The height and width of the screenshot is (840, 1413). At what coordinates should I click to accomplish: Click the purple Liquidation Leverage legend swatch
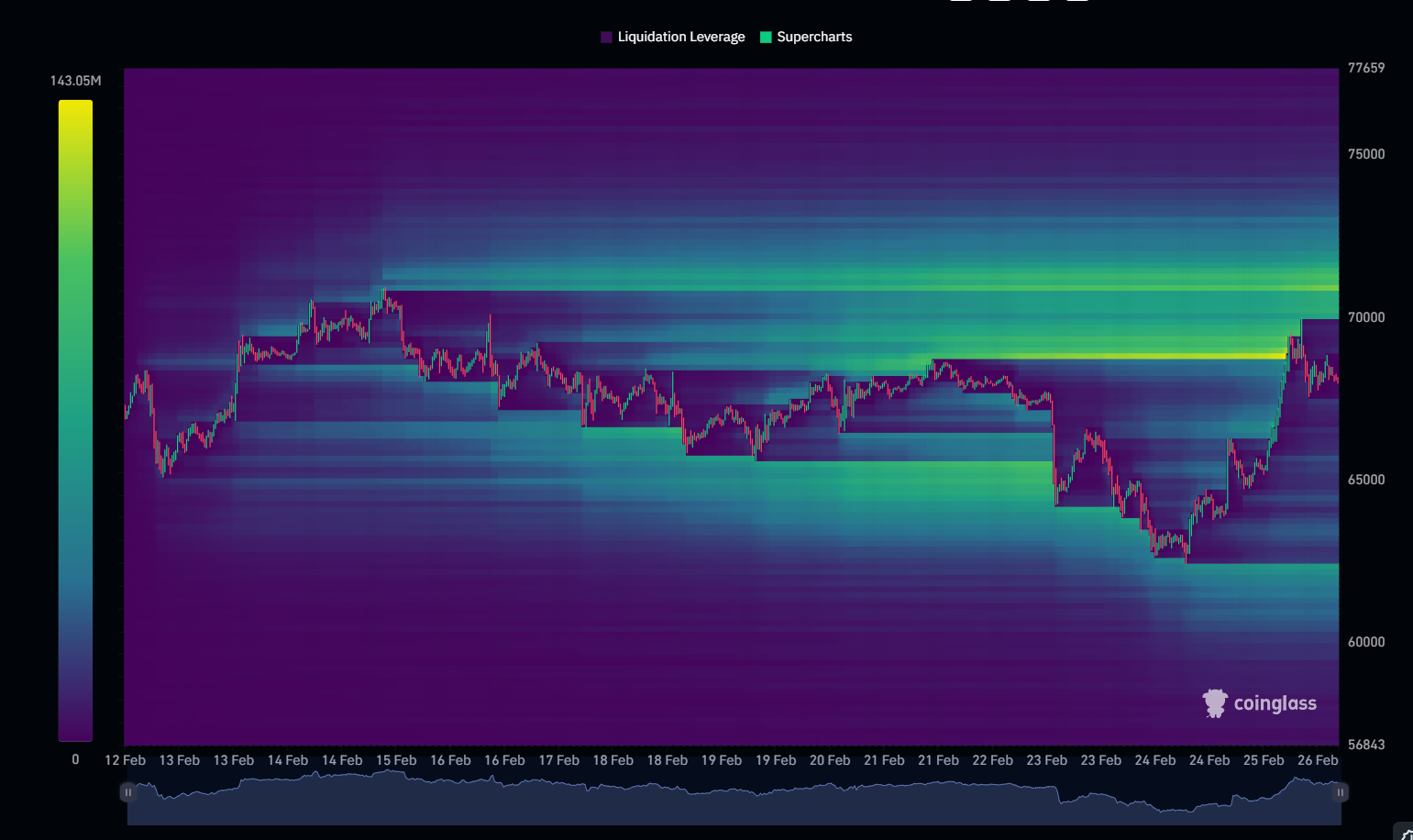click(606, 37)
